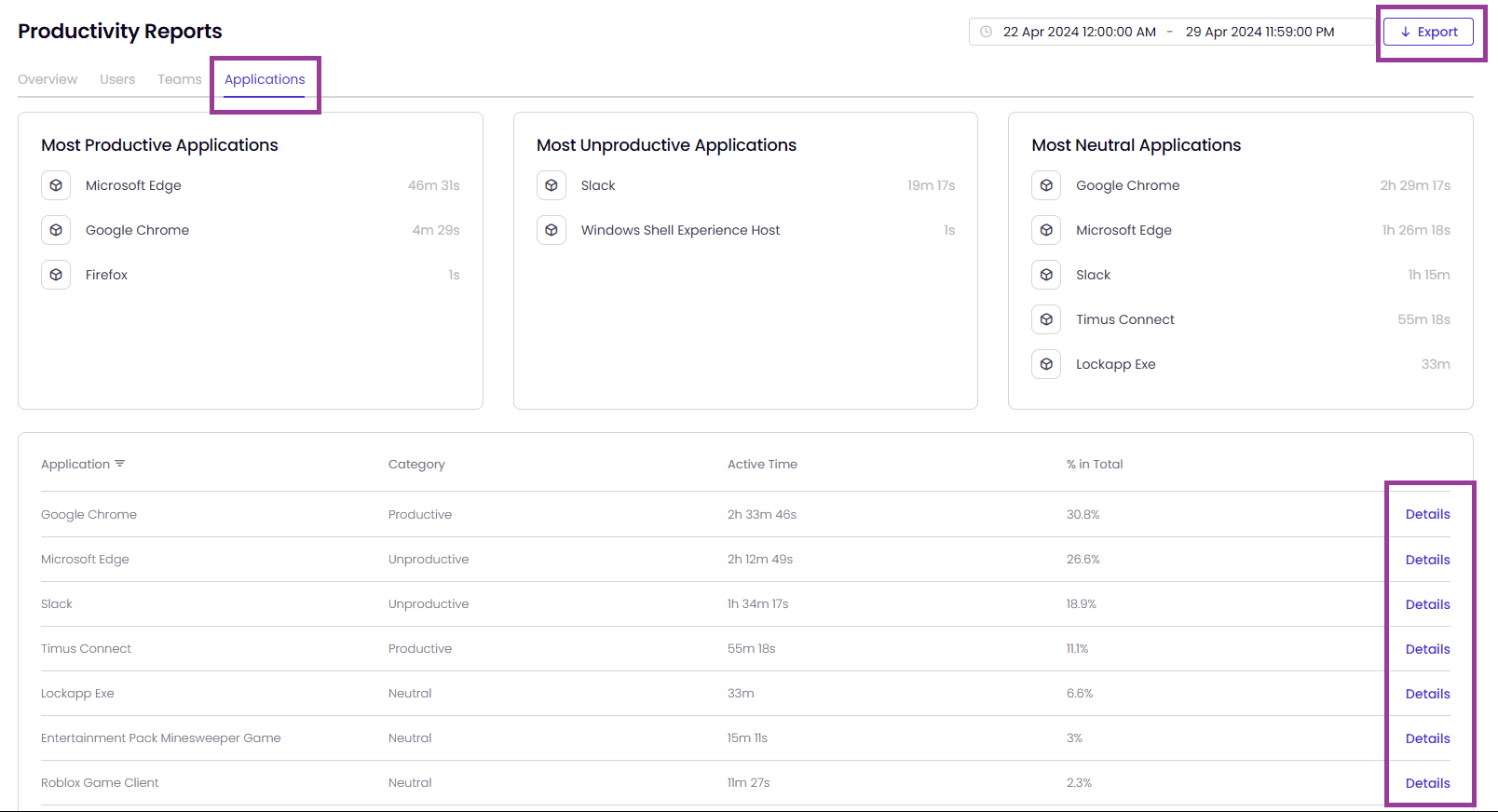
Task: Click Entertainment Pack Minesweeper Game table entry
Action: point(161,738)
